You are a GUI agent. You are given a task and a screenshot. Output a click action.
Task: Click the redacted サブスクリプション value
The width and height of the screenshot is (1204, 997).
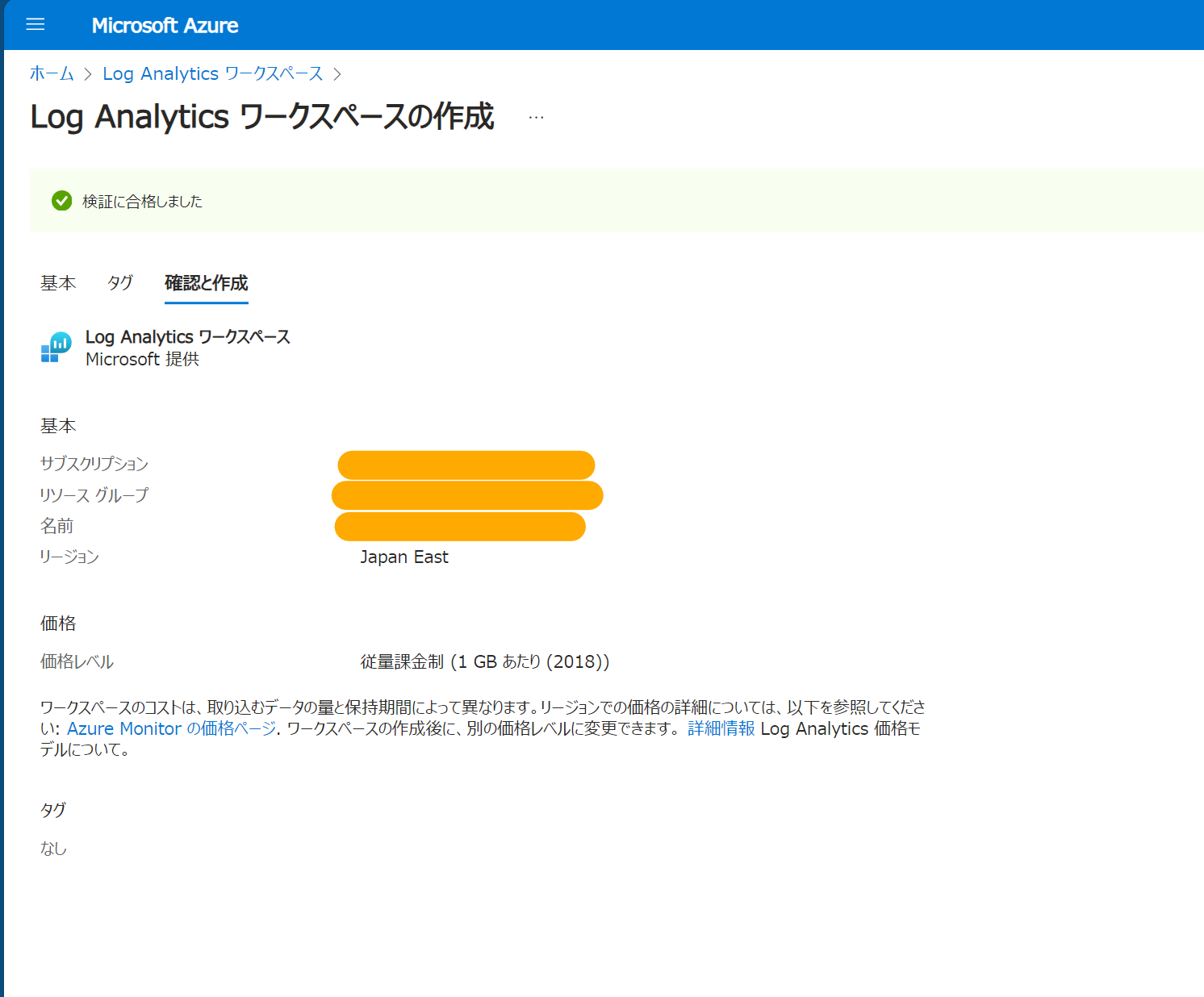(x=466, y=465)
